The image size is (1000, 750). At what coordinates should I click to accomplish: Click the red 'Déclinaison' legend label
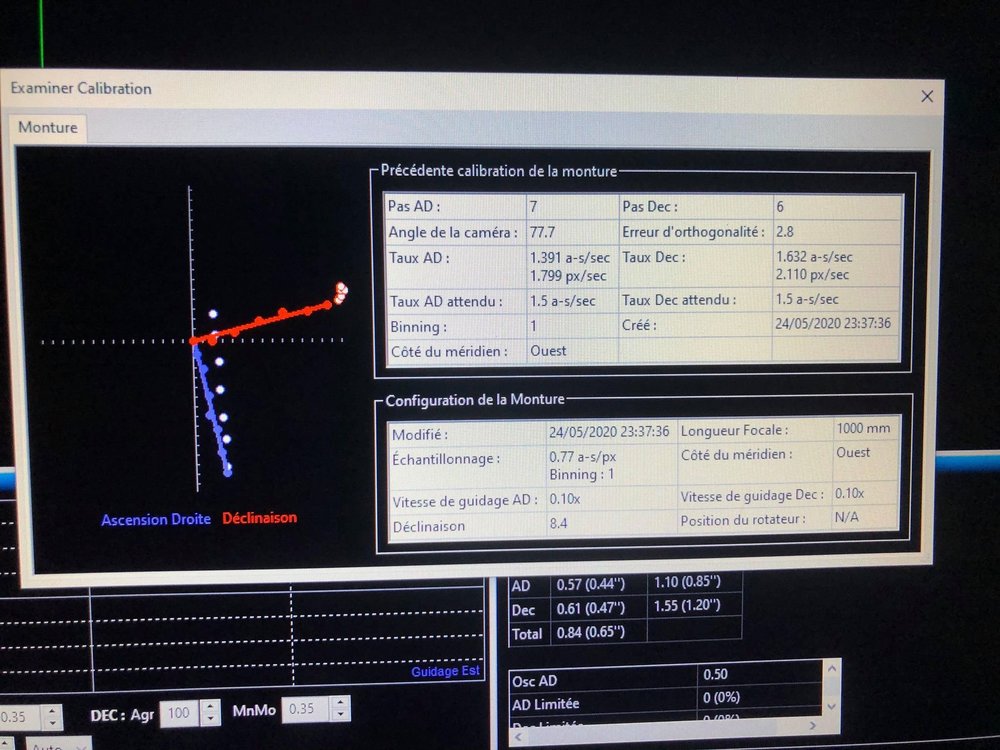tap(258, 518)
